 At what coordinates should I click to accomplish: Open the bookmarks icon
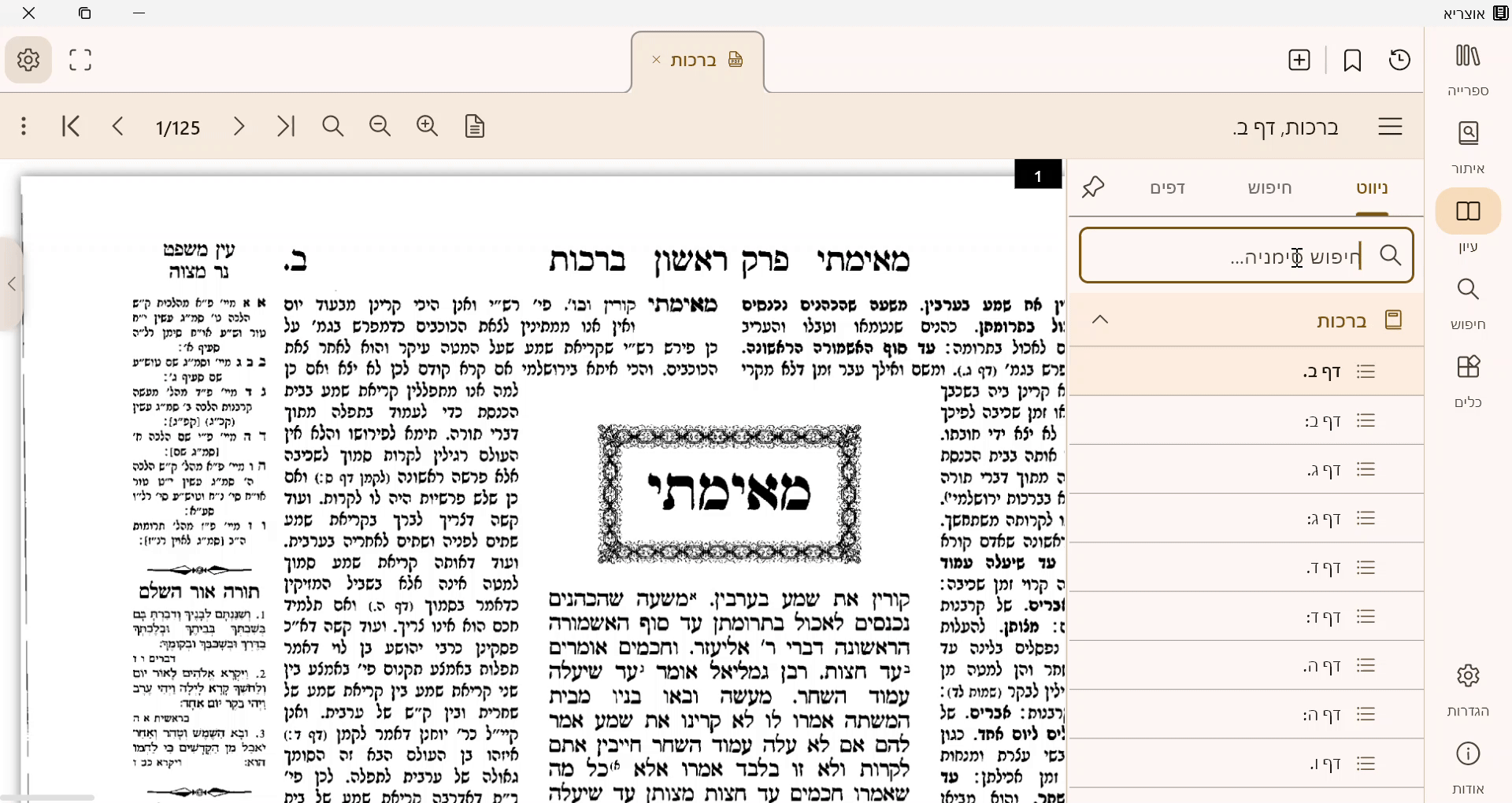click(x=1352, y=59)
